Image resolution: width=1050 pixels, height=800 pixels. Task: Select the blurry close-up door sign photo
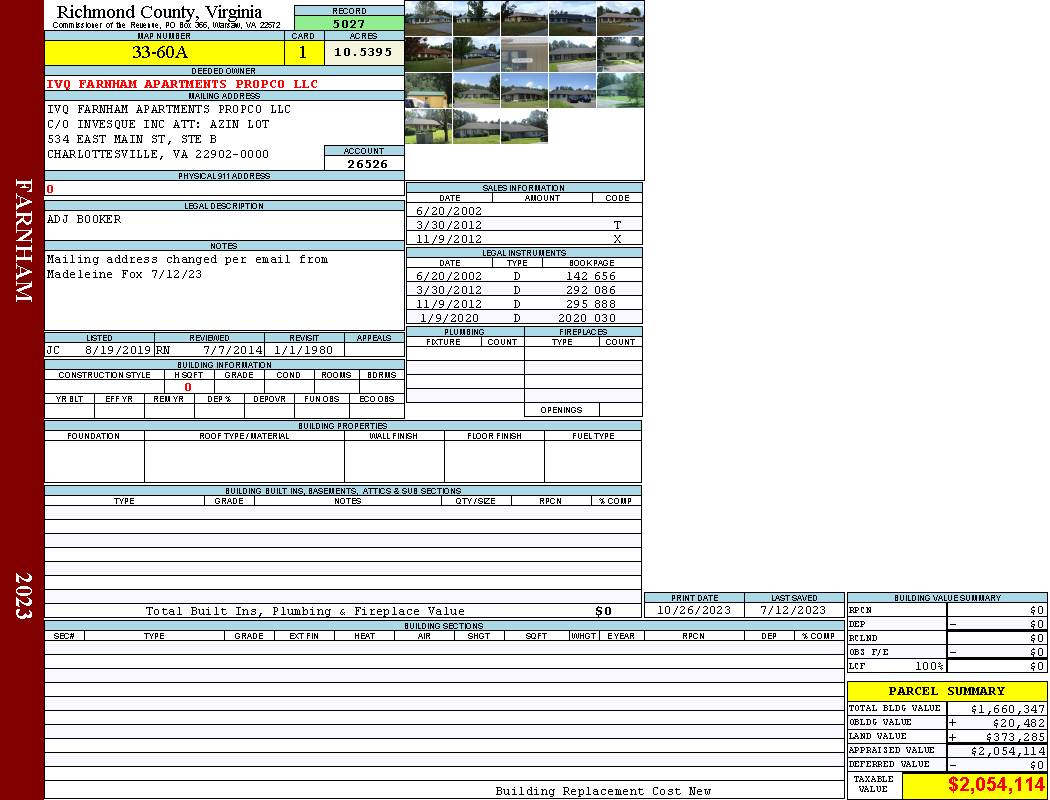pos(524,54)
